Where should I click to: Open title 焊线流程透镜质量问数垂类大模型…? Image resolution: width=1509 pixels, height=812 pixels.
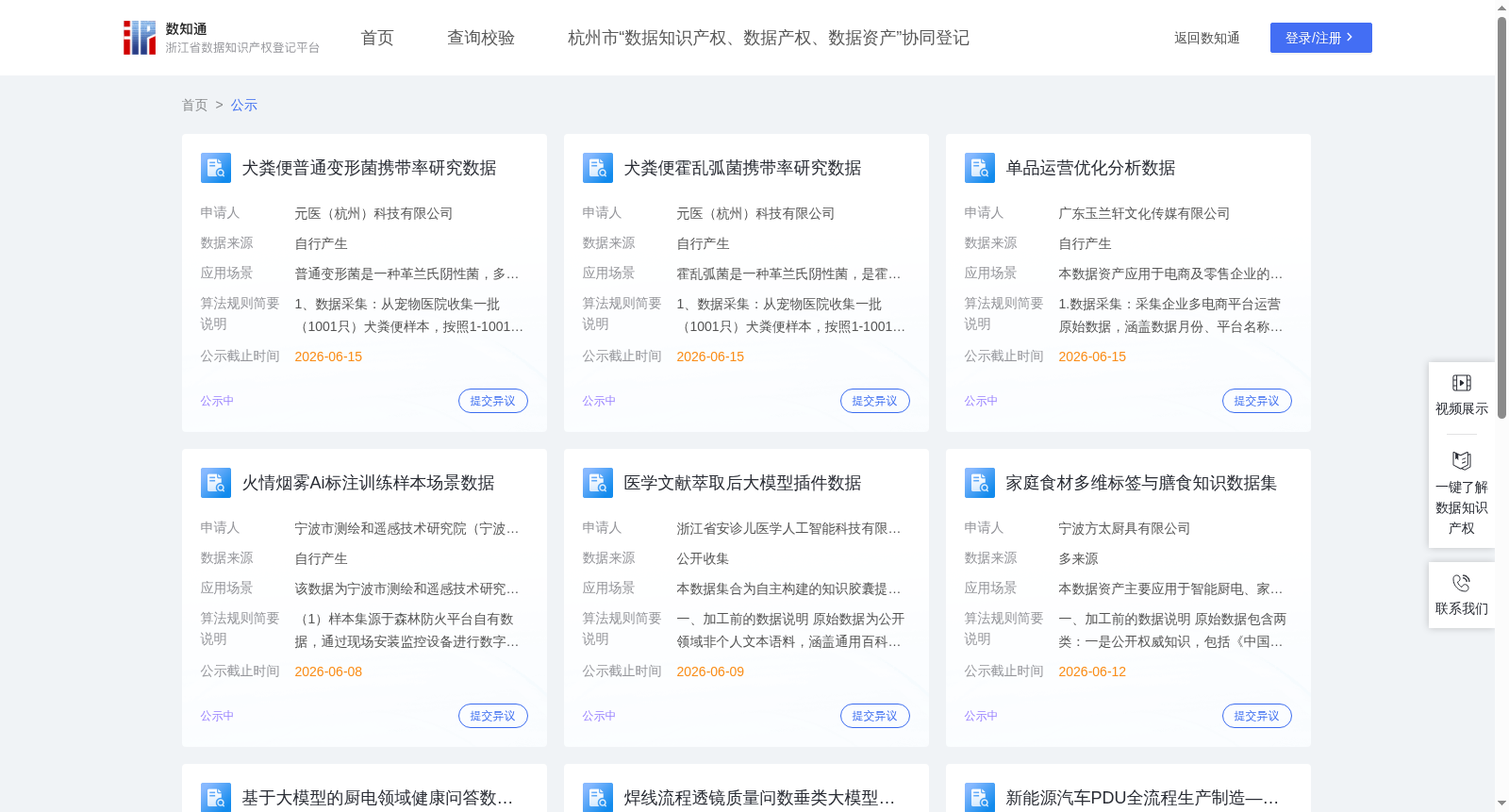click(759, 798)
